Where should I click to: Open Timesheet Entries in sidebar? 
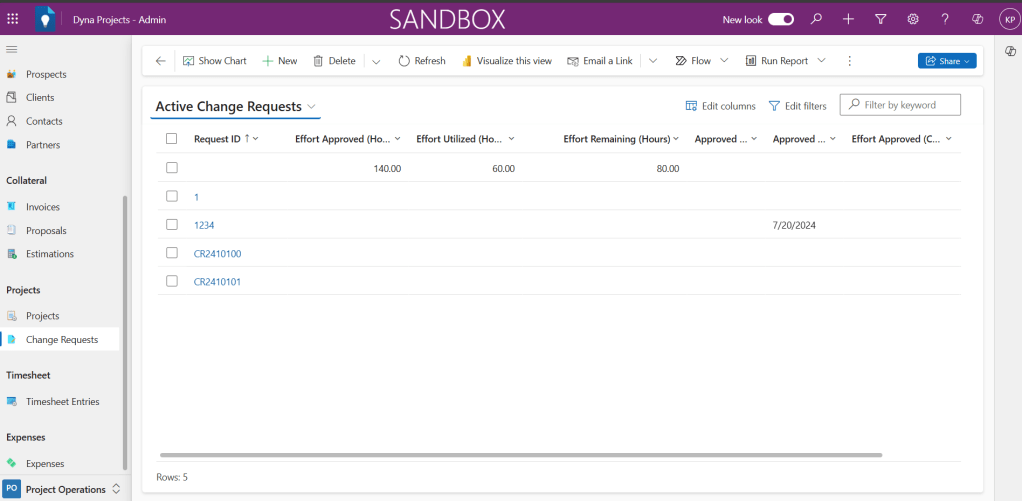[x=62, y=402]
